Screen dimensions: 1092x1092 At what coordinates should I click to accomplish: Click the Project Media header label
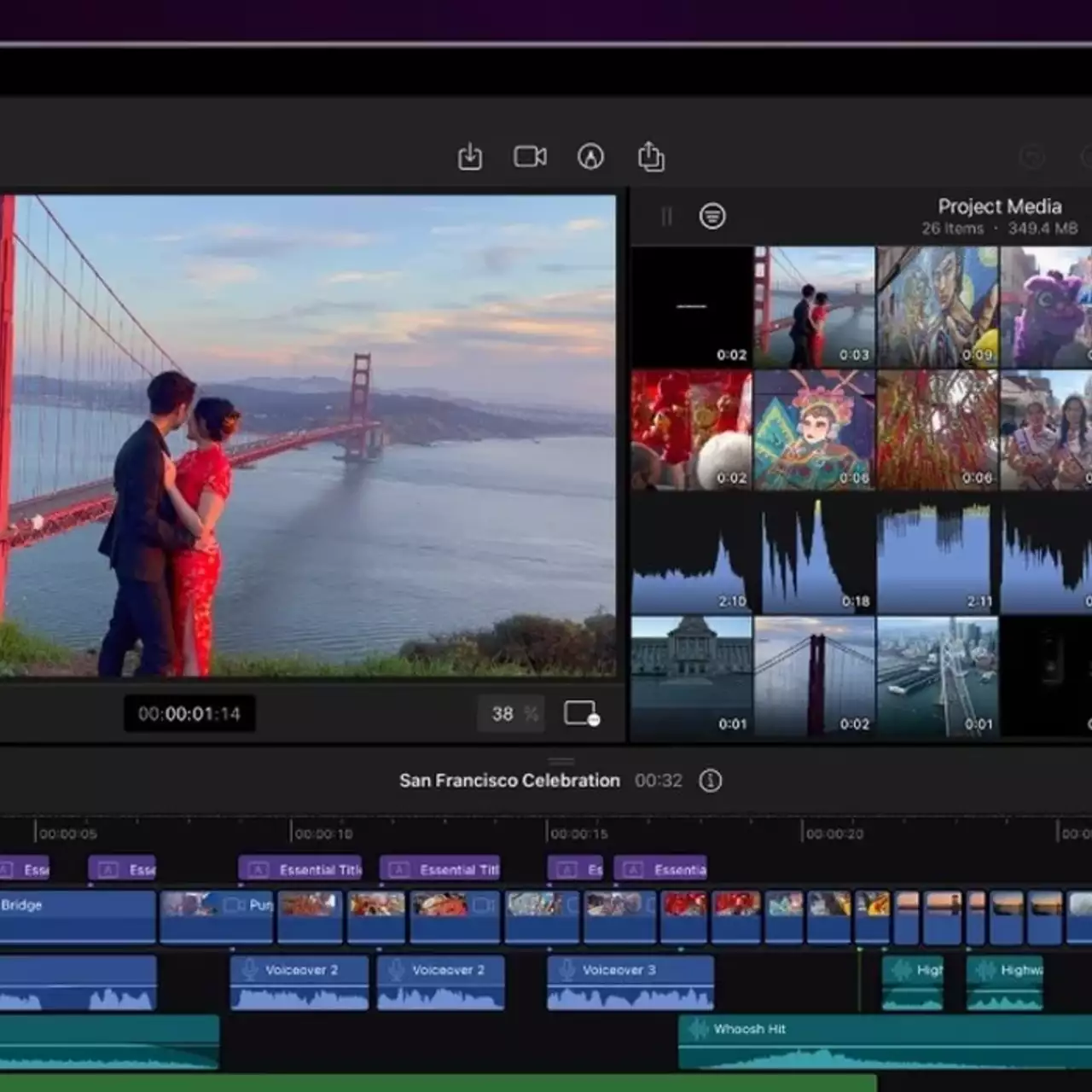coord(999,206)
